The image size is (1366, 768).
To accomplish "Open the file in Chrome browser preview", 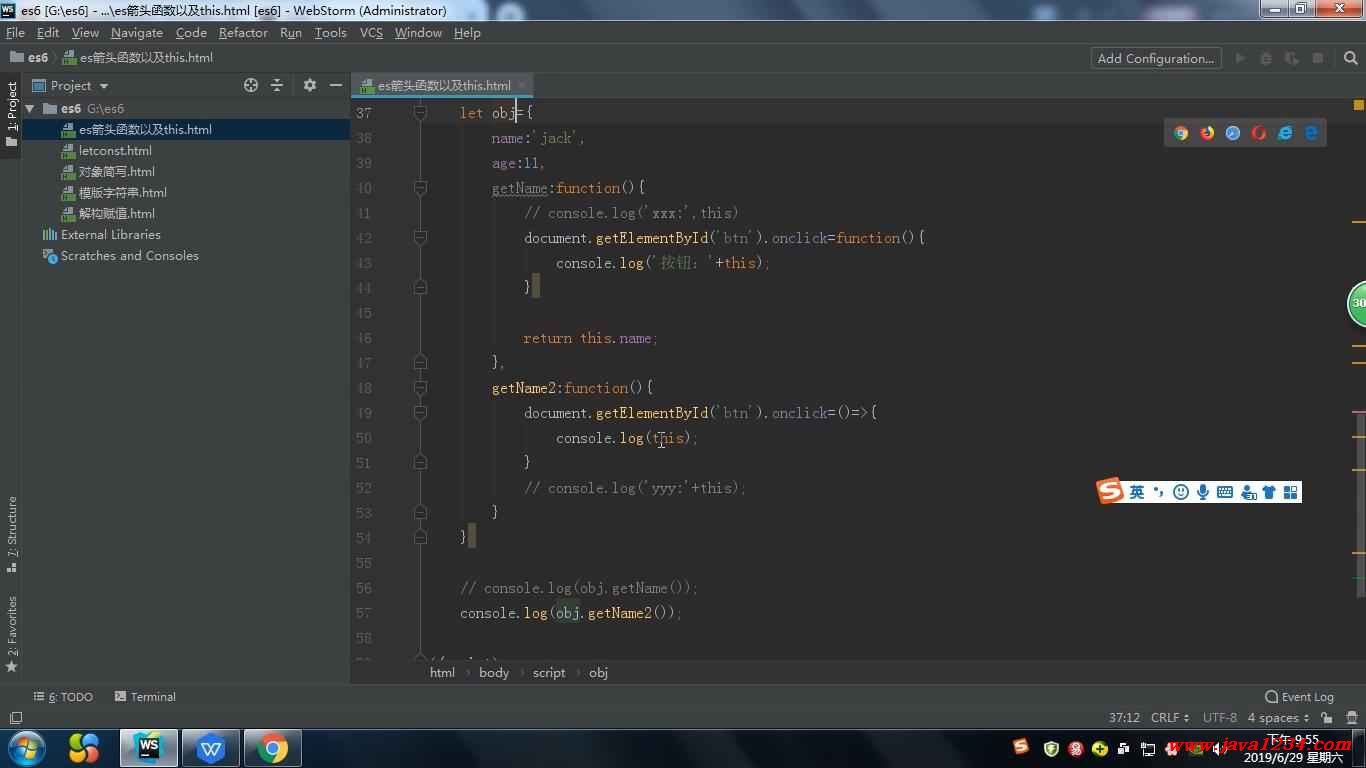I will tap(1181, 132).
